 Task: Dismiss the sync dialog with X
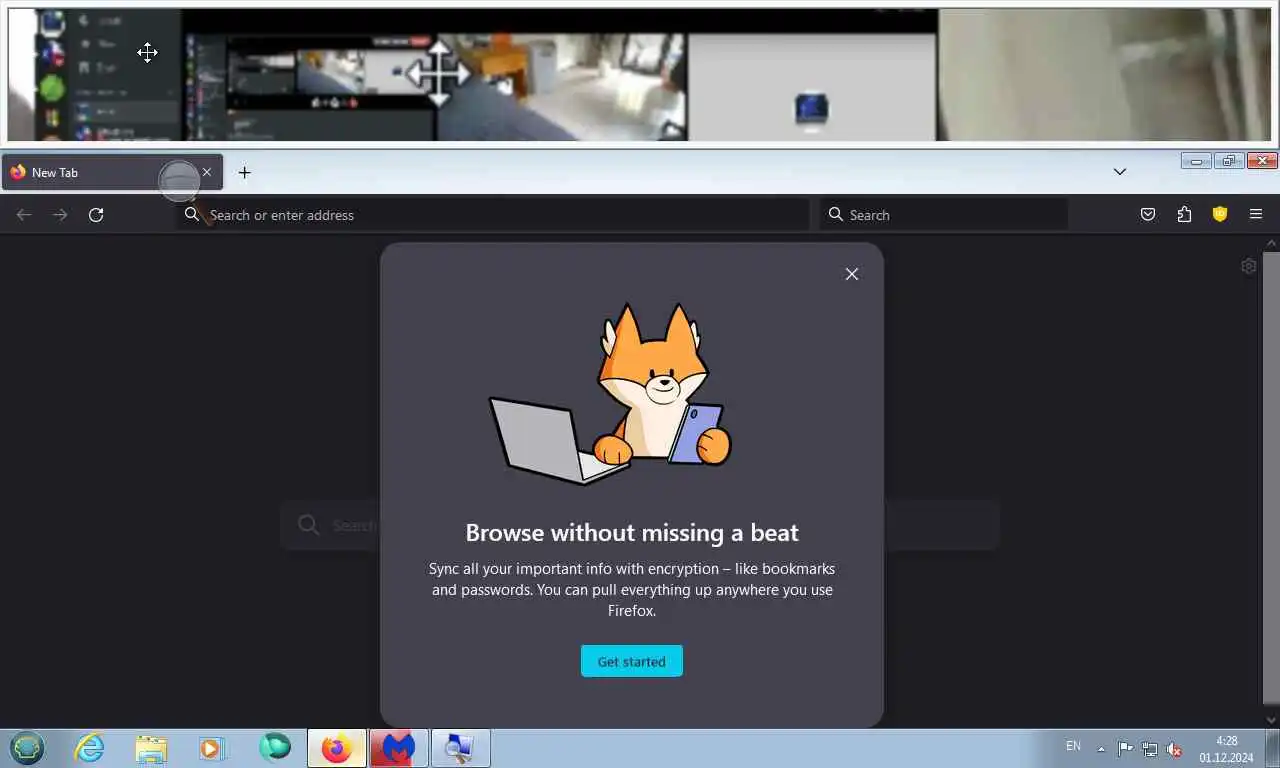[x=852, y=274]
